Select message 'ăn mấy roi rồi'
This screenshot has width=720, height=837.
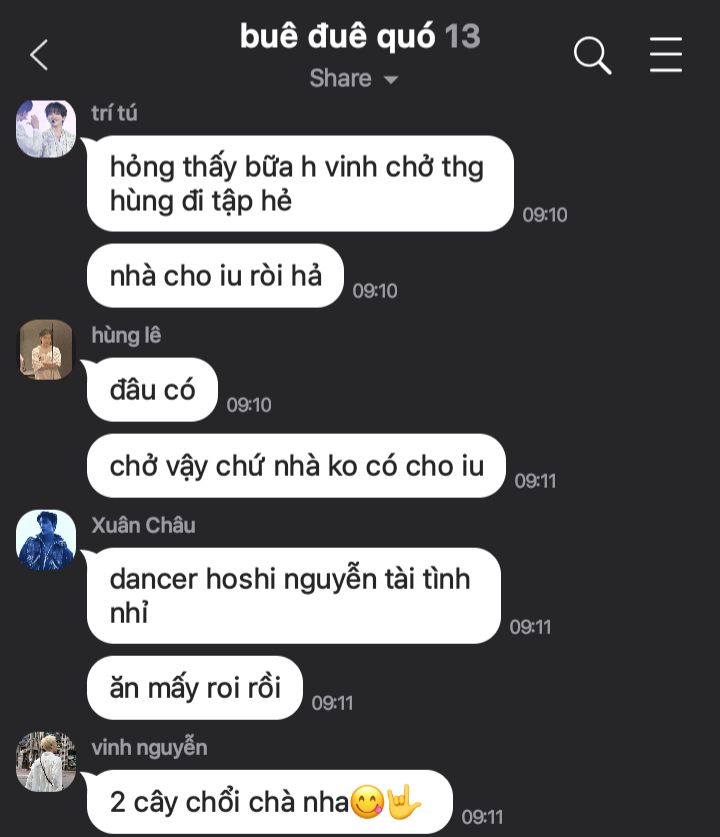[195, 688]
